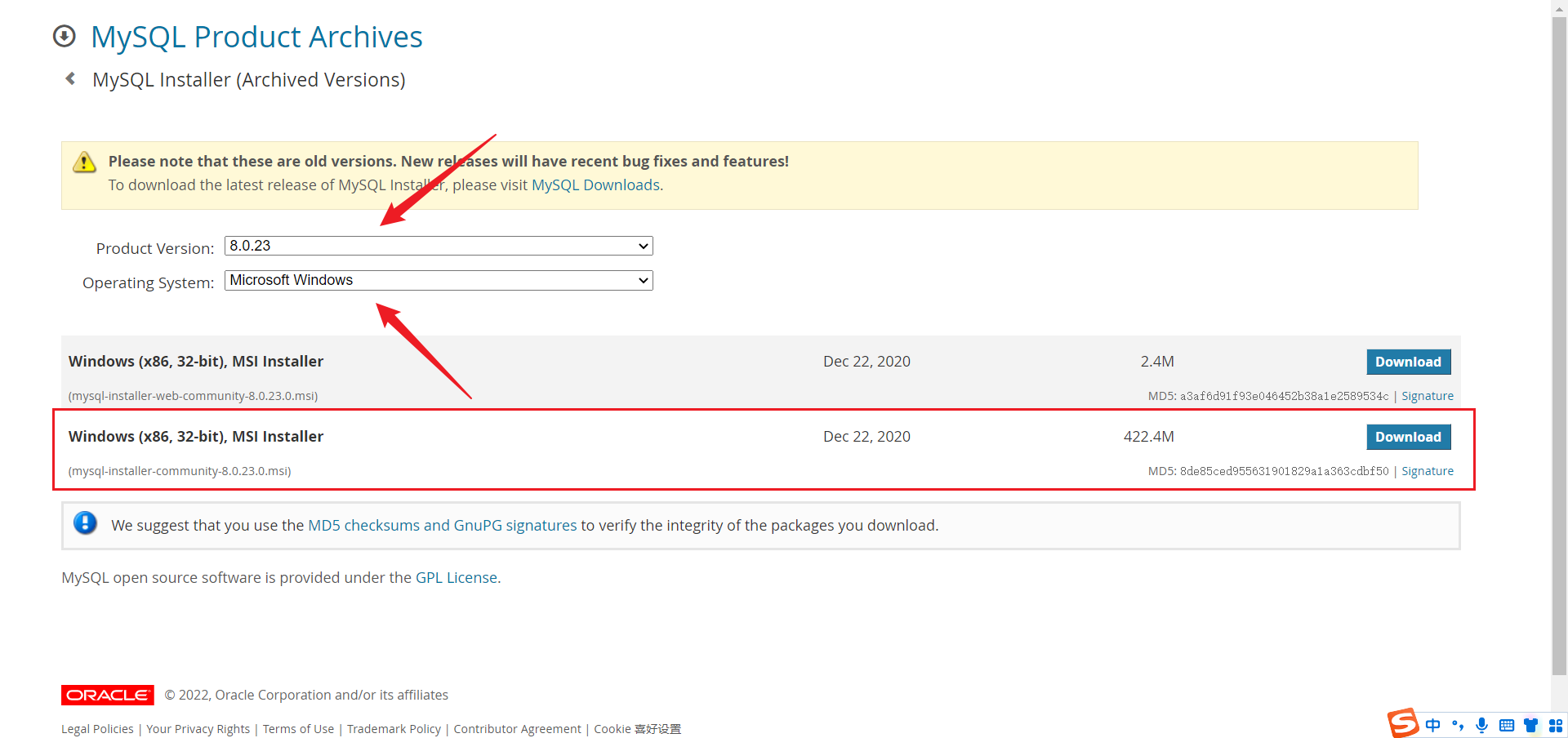
Task: Click MD5 value a3af6d91f93e046452b38a1e2589534c
Action: 1285,396
